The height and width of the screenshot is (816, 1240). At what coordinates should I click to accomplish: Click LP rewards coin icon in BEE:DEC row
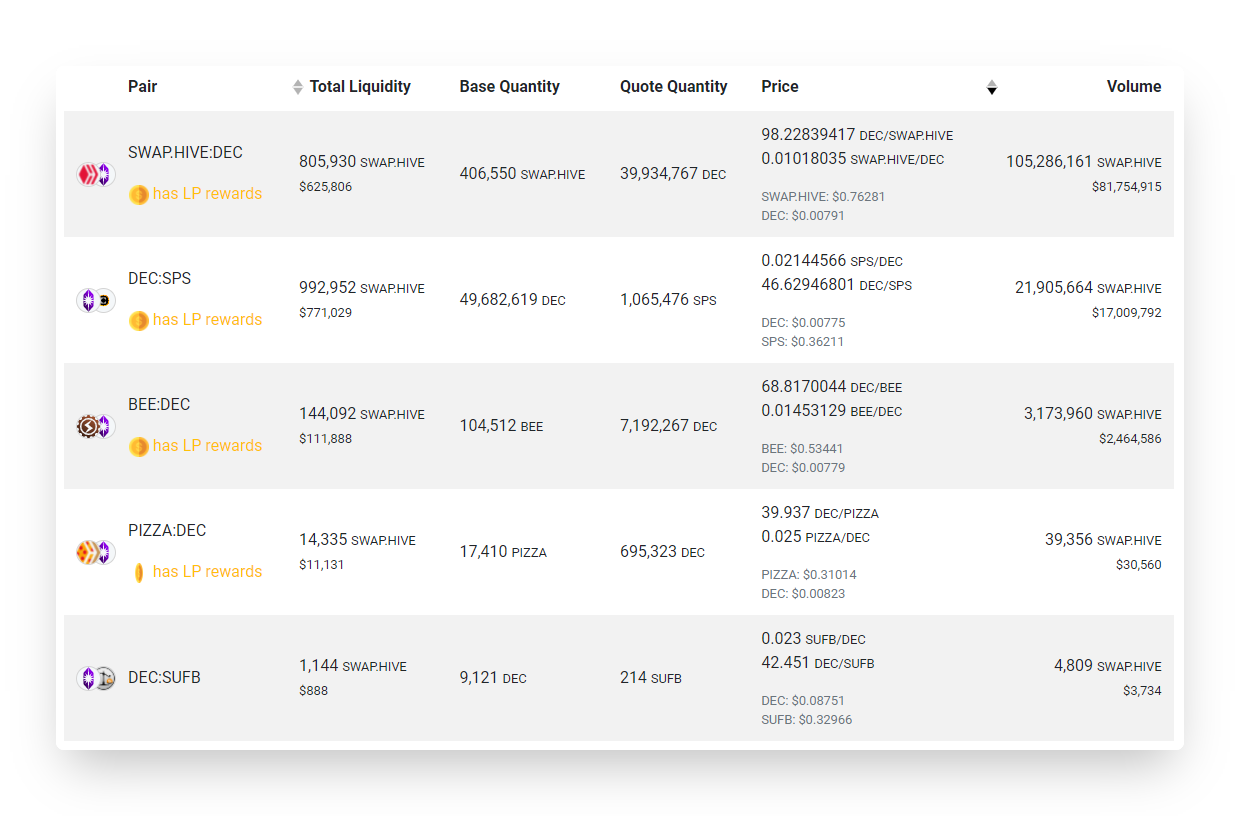tap(139, 446)
